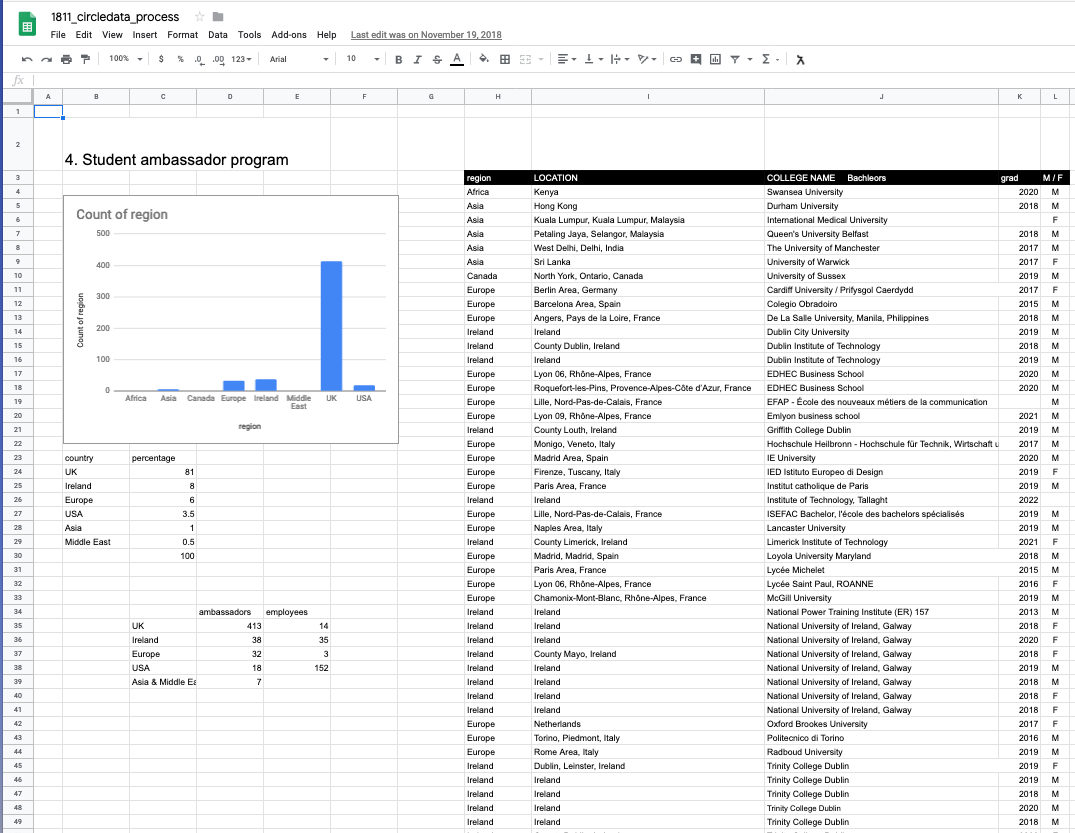Insert a link using the link icon
Viewport: 1075px width, 833px height.
tap(675, 60)
